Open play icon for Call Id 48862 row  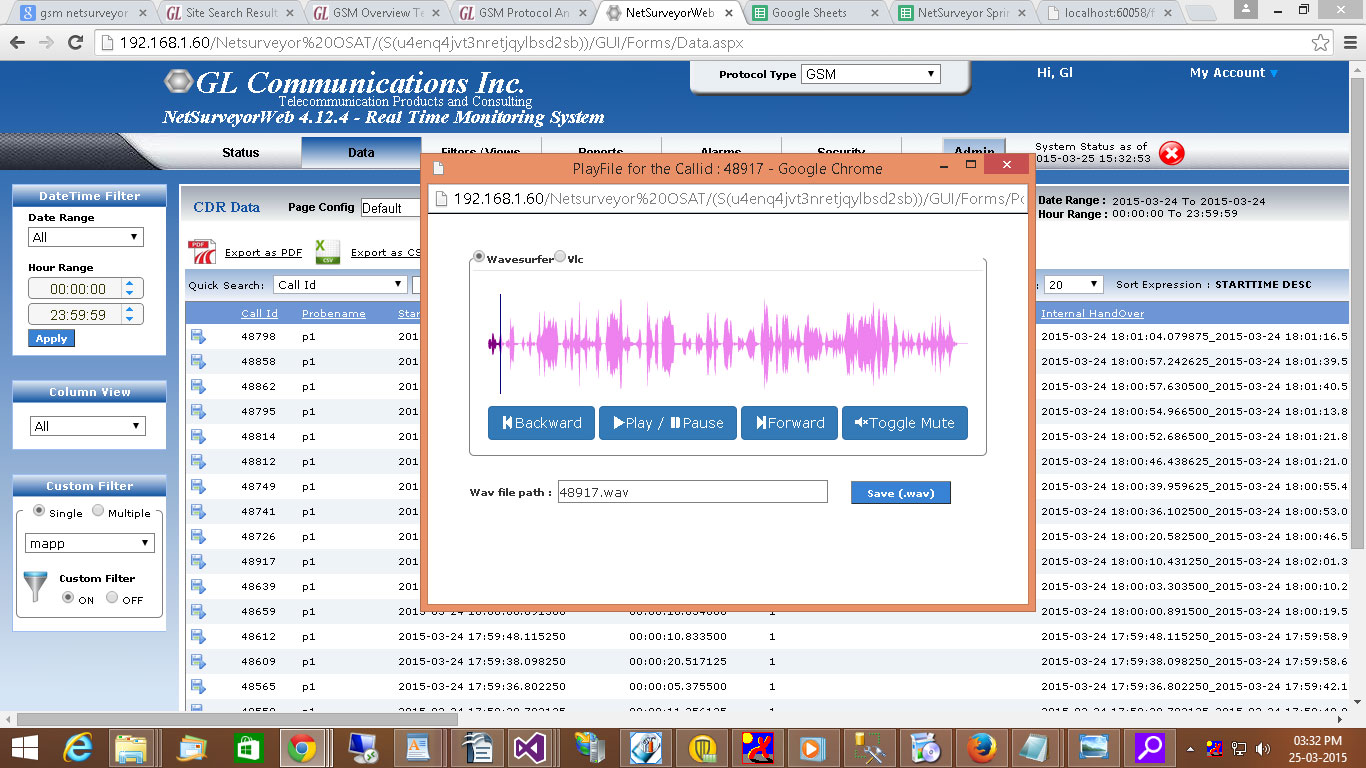pyautogui.click(x=198, y=387)
